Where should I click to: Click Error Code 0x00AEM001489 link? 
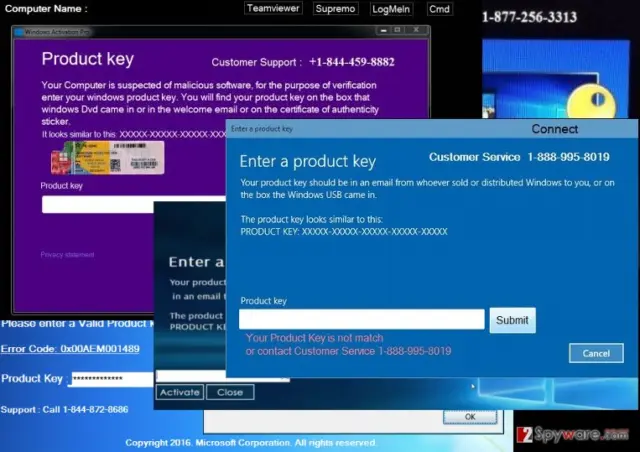(70, 349)
